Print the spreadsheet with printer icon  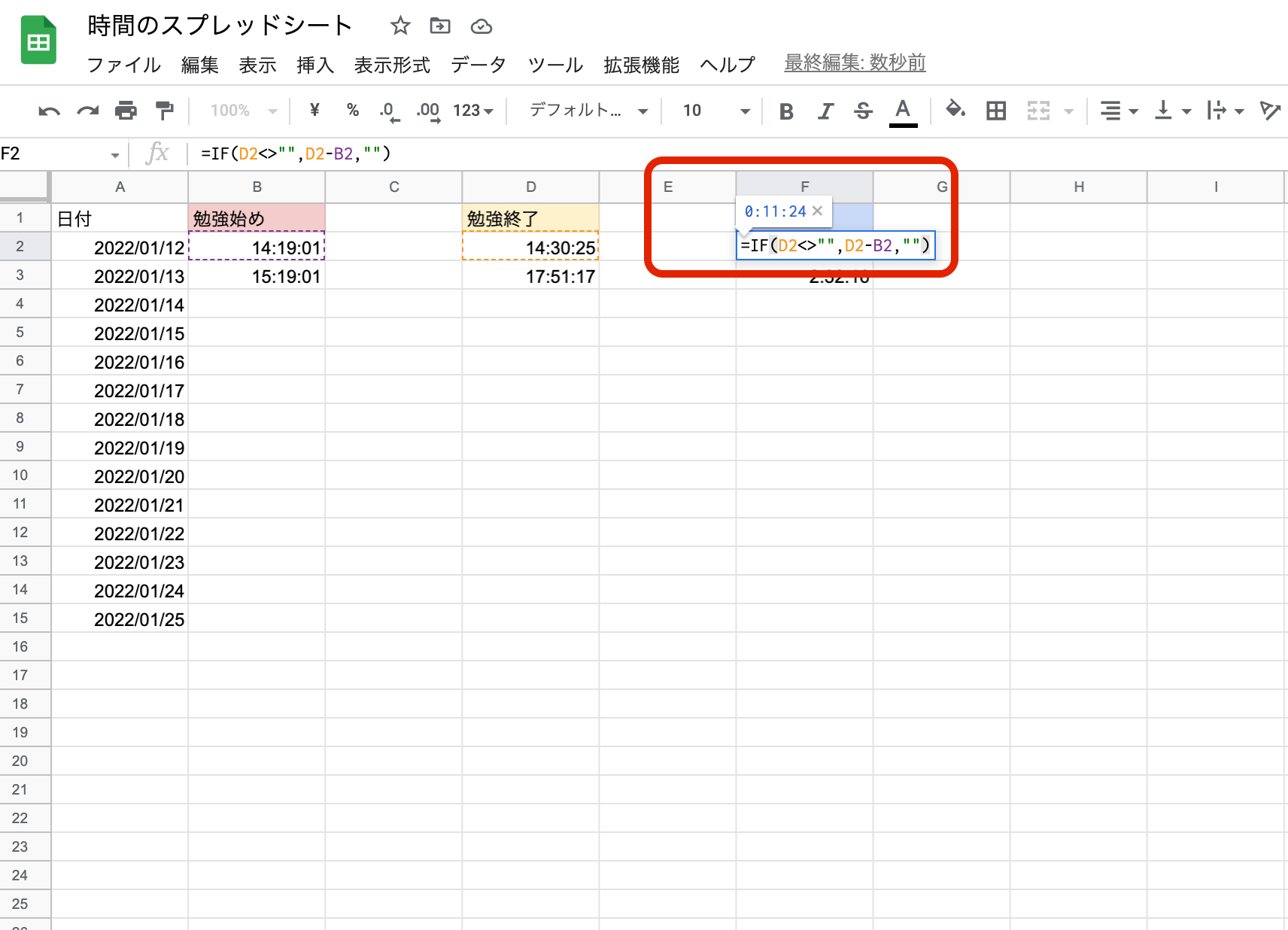click(126, 111)
